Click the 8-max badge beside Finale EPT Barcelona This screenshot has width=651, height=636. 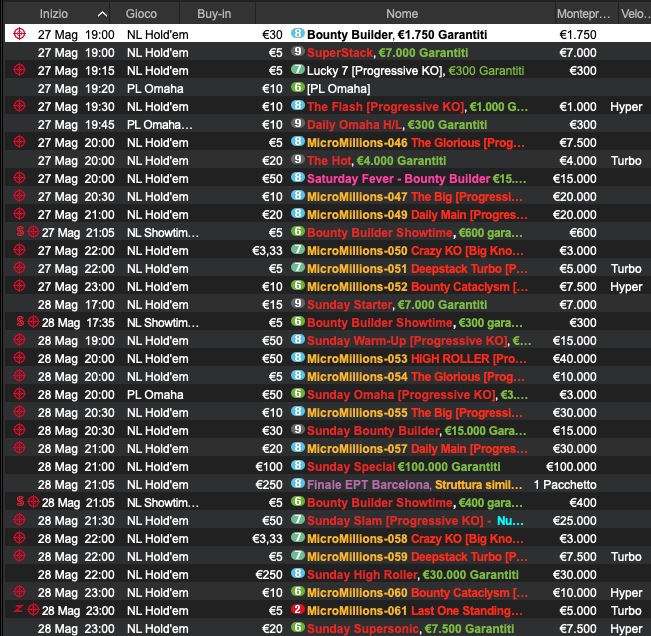pos(297,483)
